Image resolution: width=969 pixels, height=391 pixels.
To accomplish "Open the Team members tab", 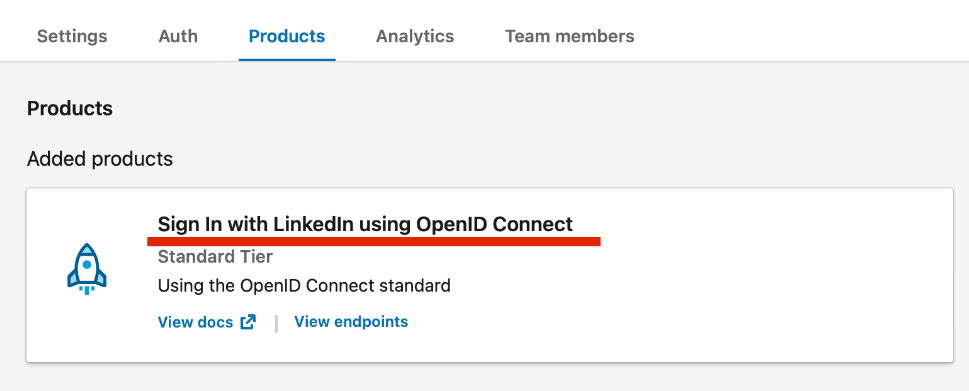I will coord(569,36).
